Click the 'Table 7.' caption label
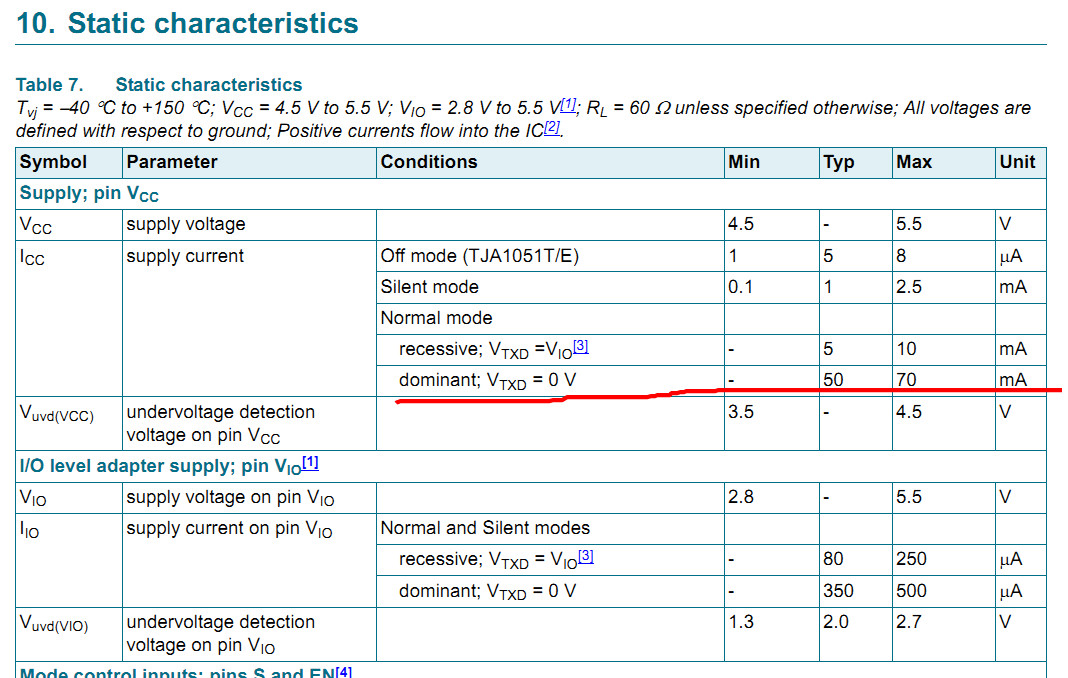The image size is (1068, 678). click(x=50, y=84)
